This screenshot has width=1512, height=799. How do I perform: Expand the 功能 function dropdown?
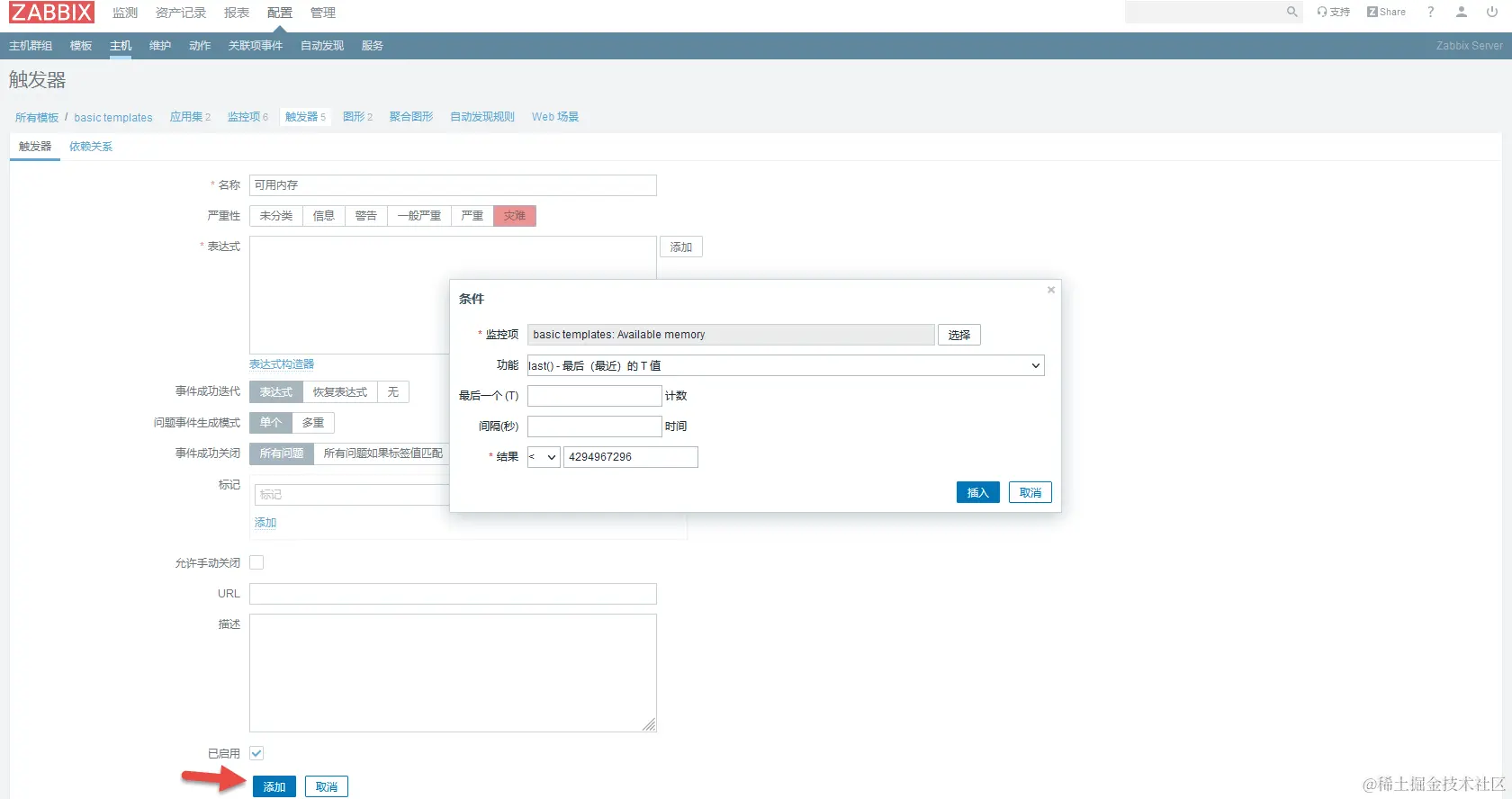[x=786, y=365]
